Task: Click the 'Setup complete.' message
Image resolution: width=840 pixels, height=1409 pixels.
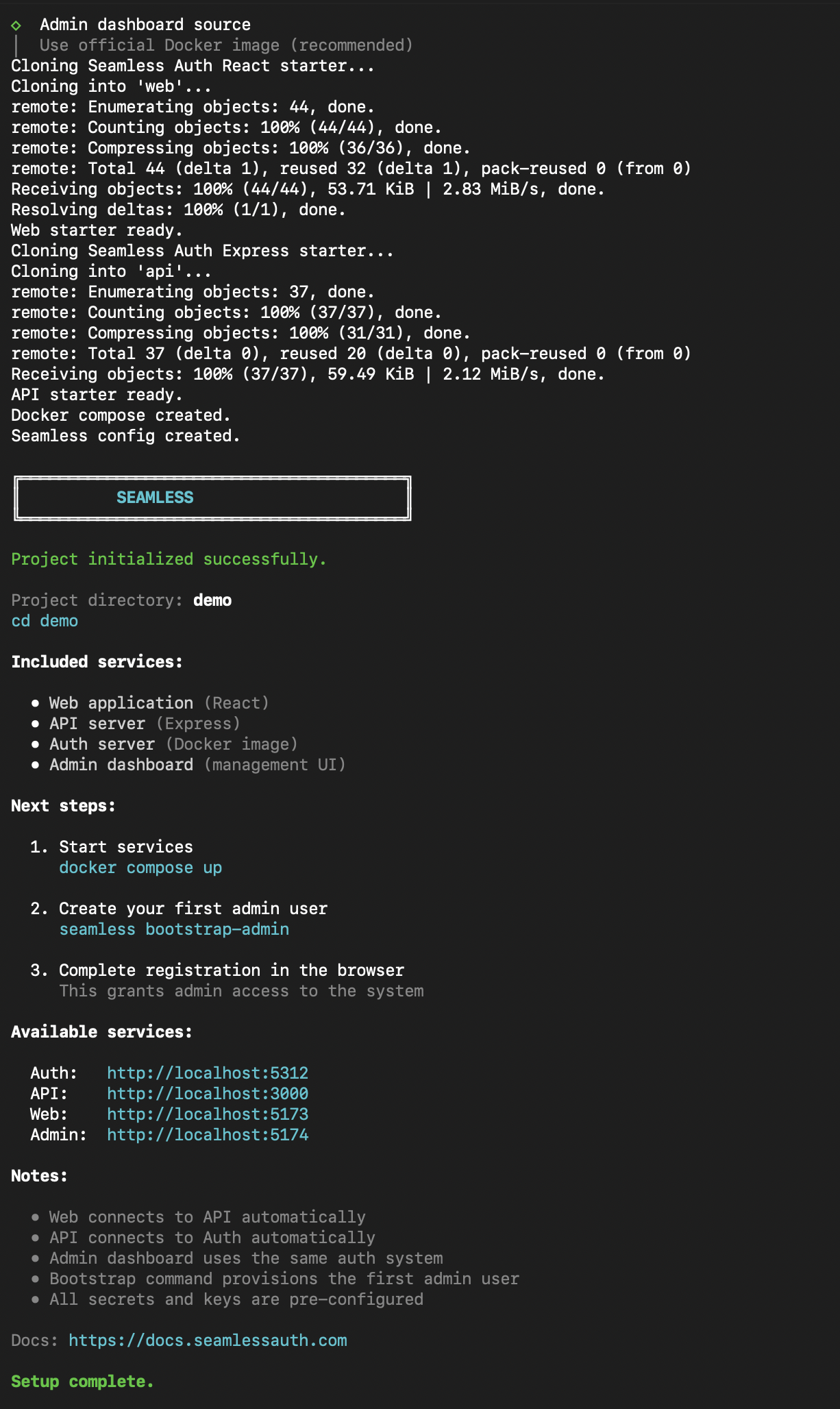Action: (x=82, y=1382)
